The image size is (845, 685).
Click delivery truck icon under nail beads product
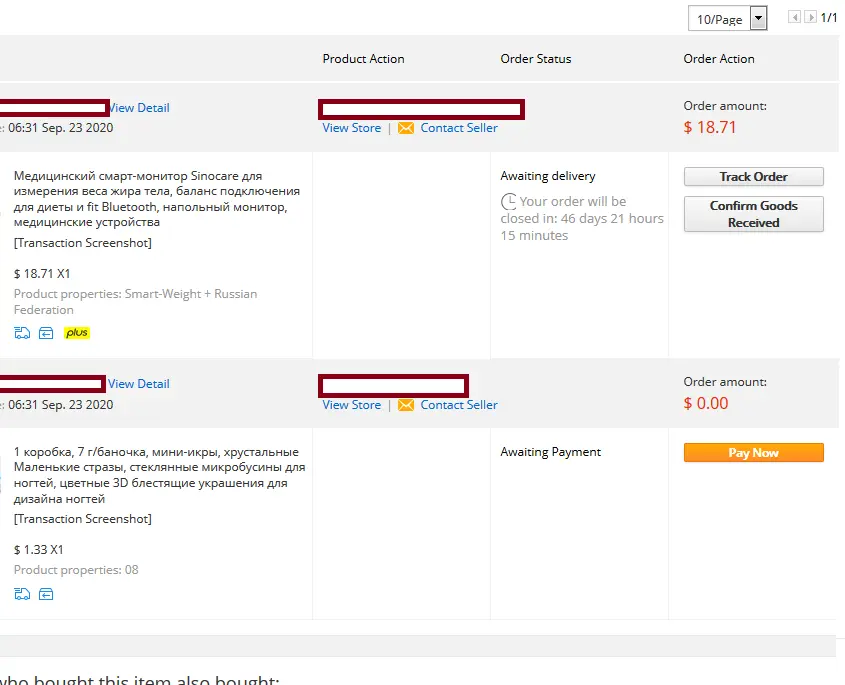22,594
